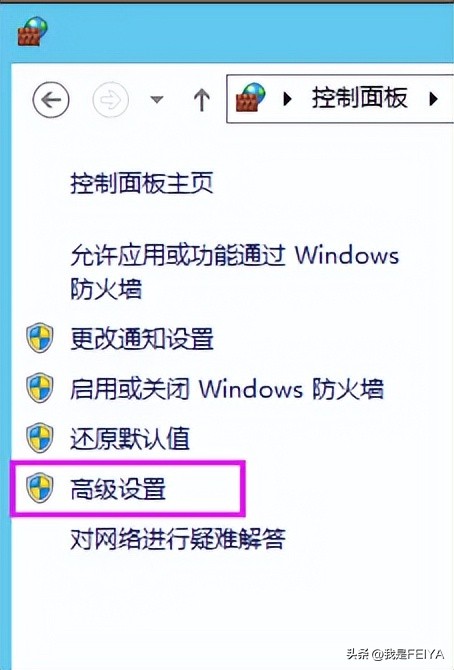Click the greyed forward arrow button

point(110,100)
